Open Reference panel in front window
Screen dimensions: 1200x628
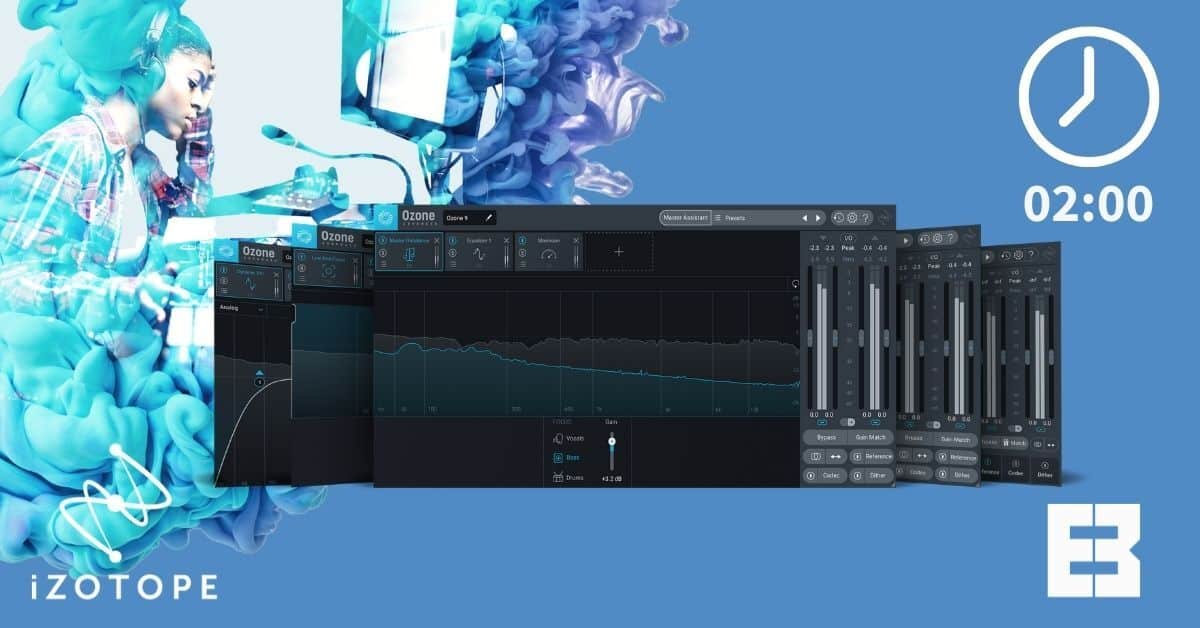point(871,456)
